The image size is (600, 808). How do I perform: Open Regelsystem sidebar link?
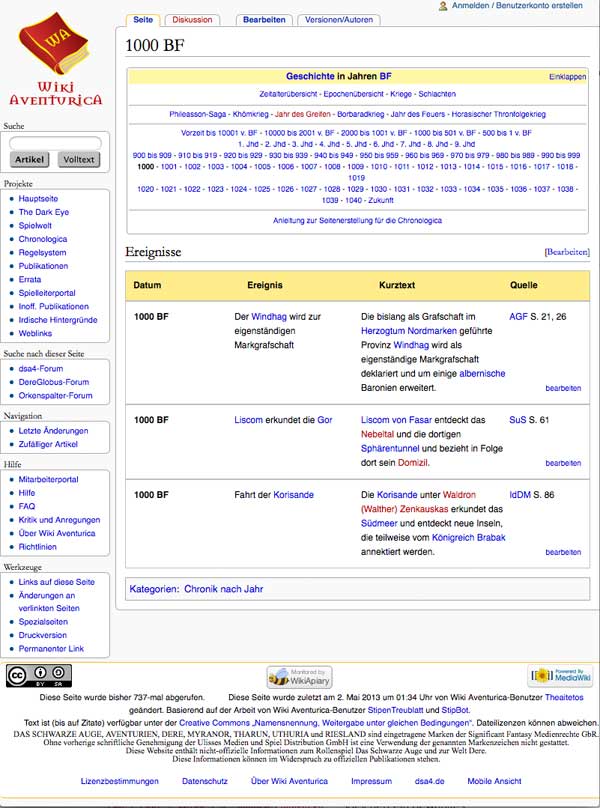click(x=42, y=252)
